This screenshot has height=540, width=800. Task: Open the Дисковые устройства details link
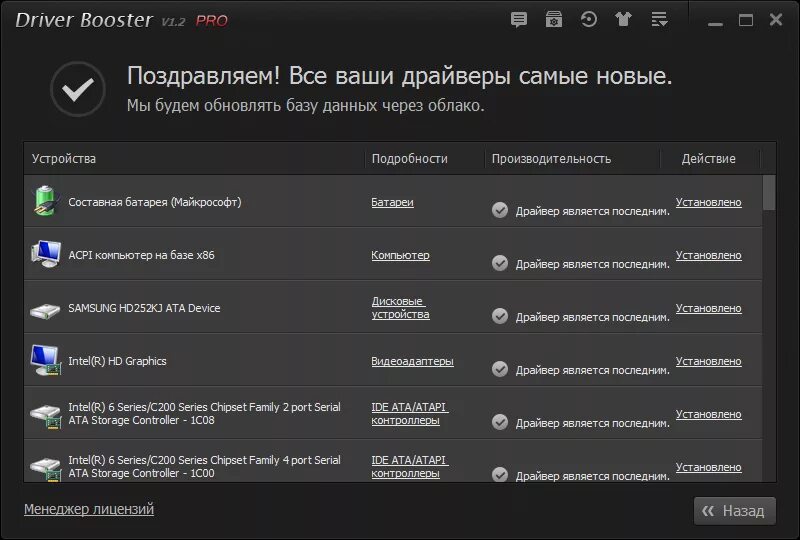(x=401, y=308)
